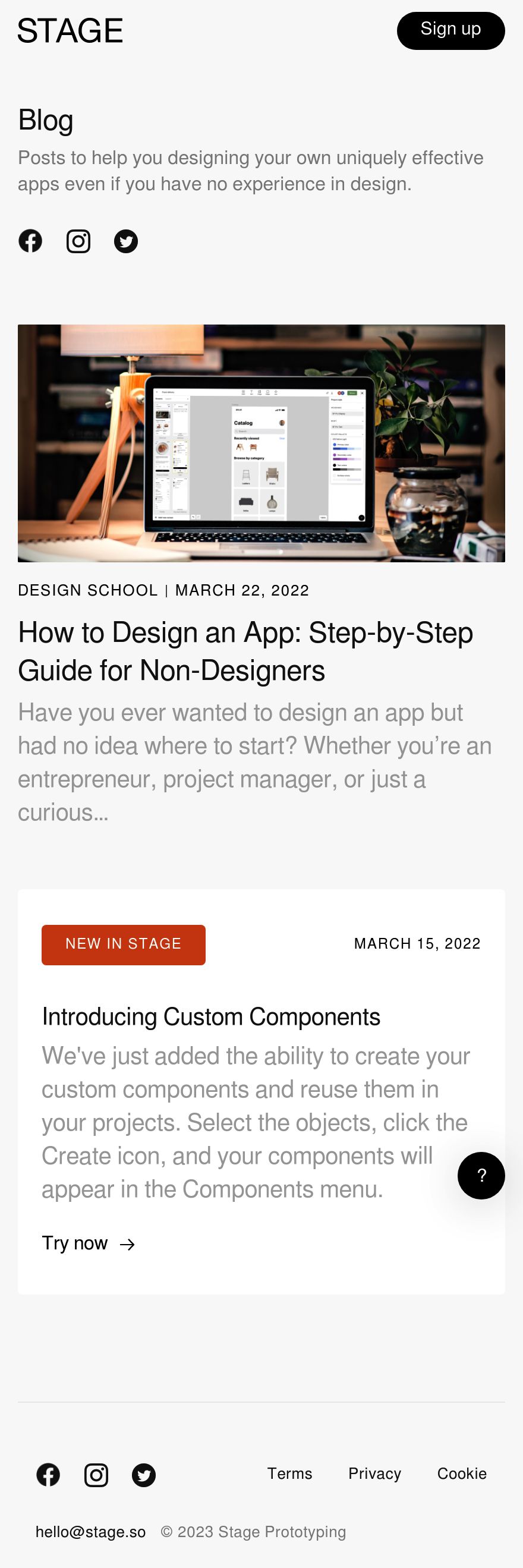Open Introducing Custom Components post title
This screenshot has height=1568, width=523.
pyautogui.click(x=210, y=1016)
